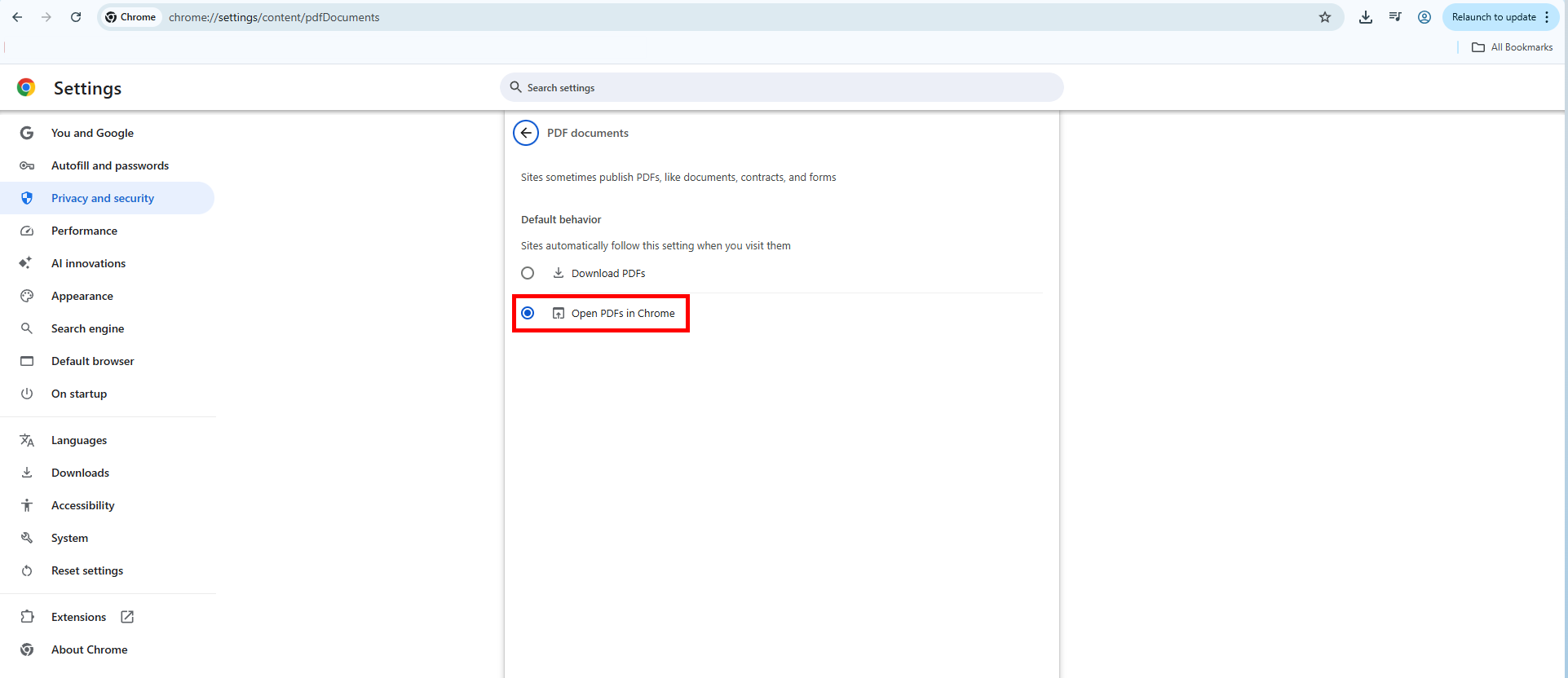The width and height of the screenshot is (1568, 678).
Task: Click the palette icon for Appearance
Action: tap(27, 296)
